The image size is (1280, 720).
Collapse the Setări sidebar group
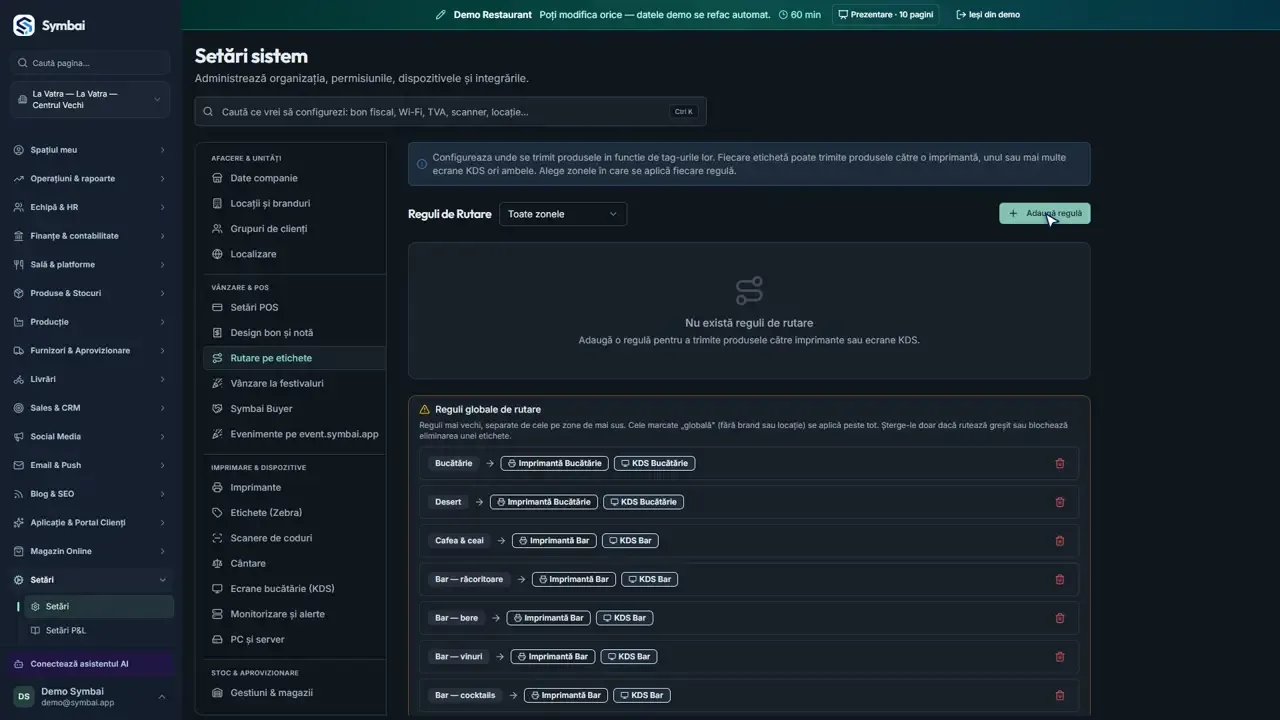pos(91,581)
